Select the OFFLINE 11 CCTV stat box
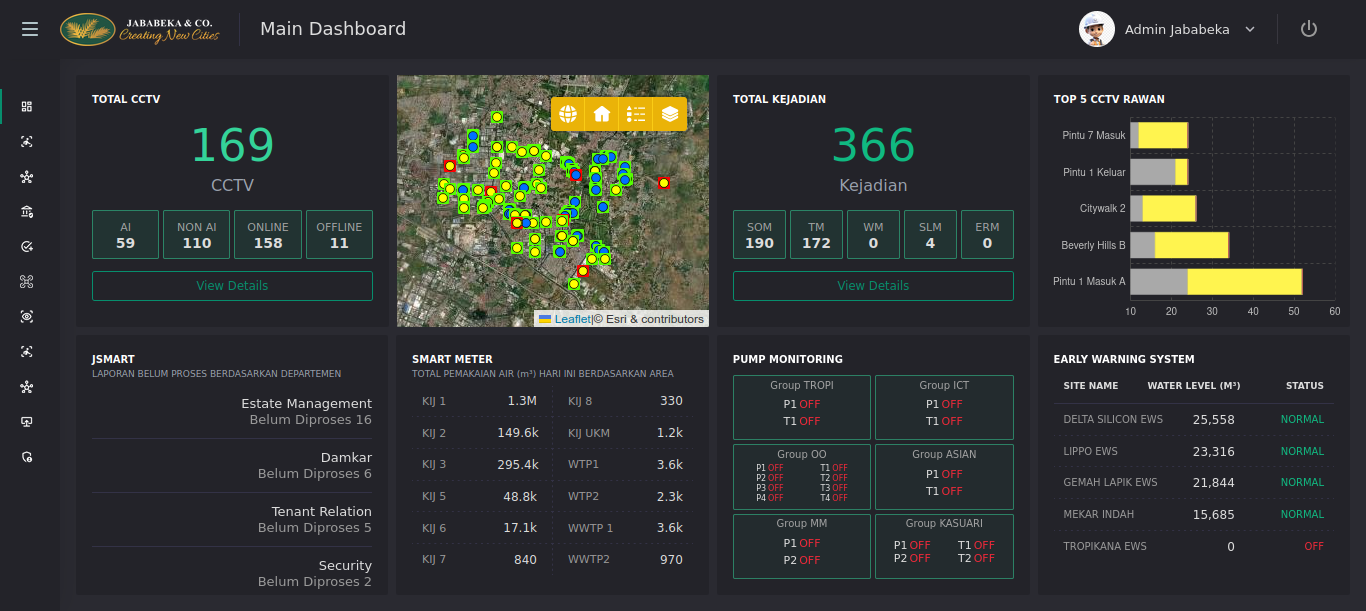1366x611 pixels. (339, 235)
